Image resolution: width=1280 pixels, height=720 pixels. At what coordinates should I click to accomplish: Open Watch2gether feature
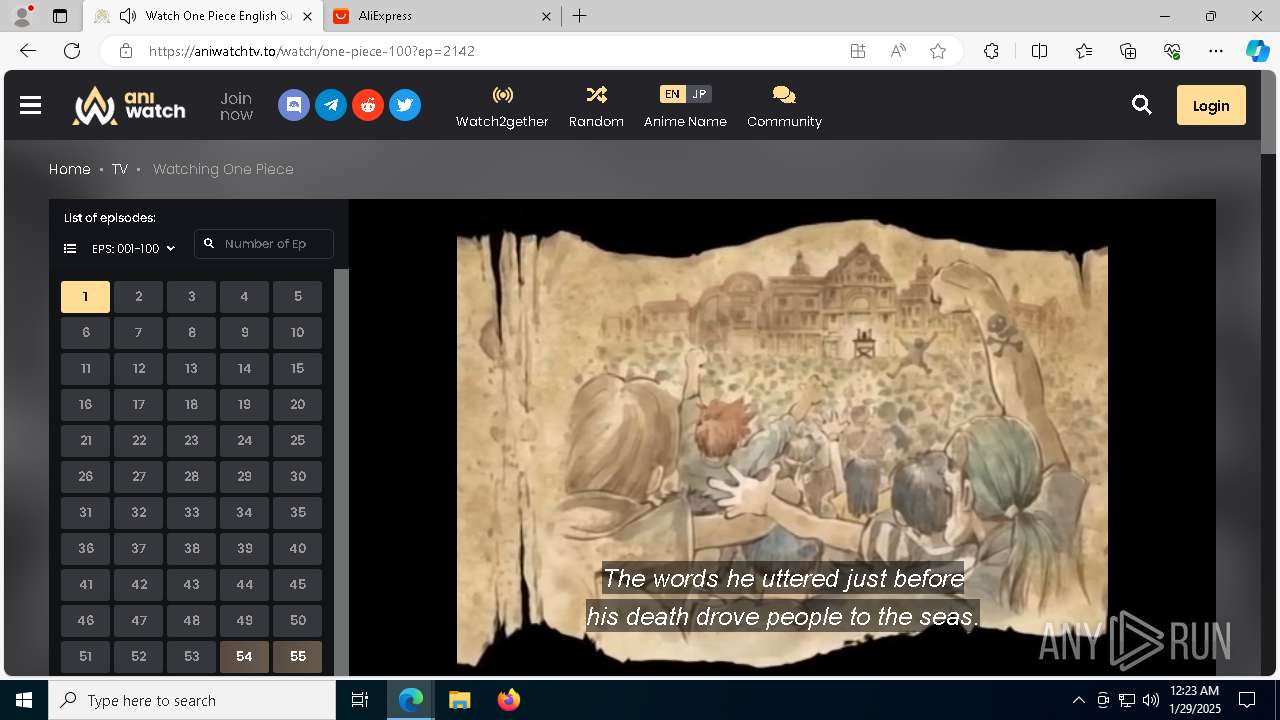pyautogui.click(x=502, y=107)
